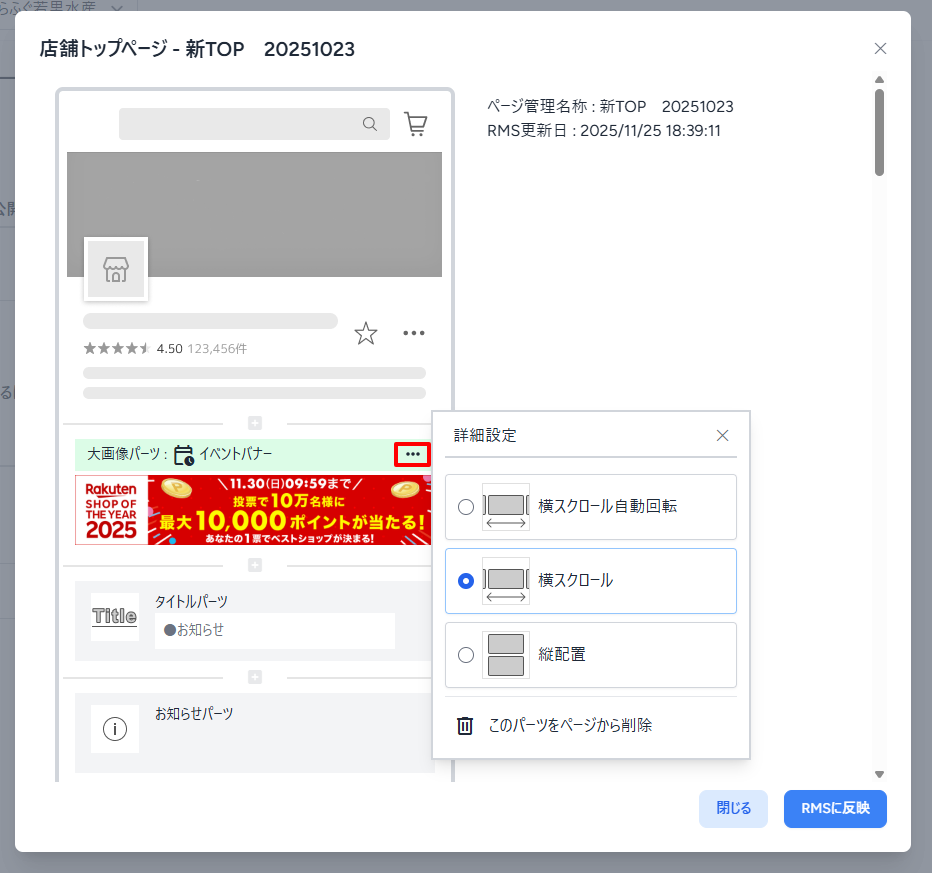Add a part above the title part
This screenshot has height=873, width=932.
click(255, 565)
